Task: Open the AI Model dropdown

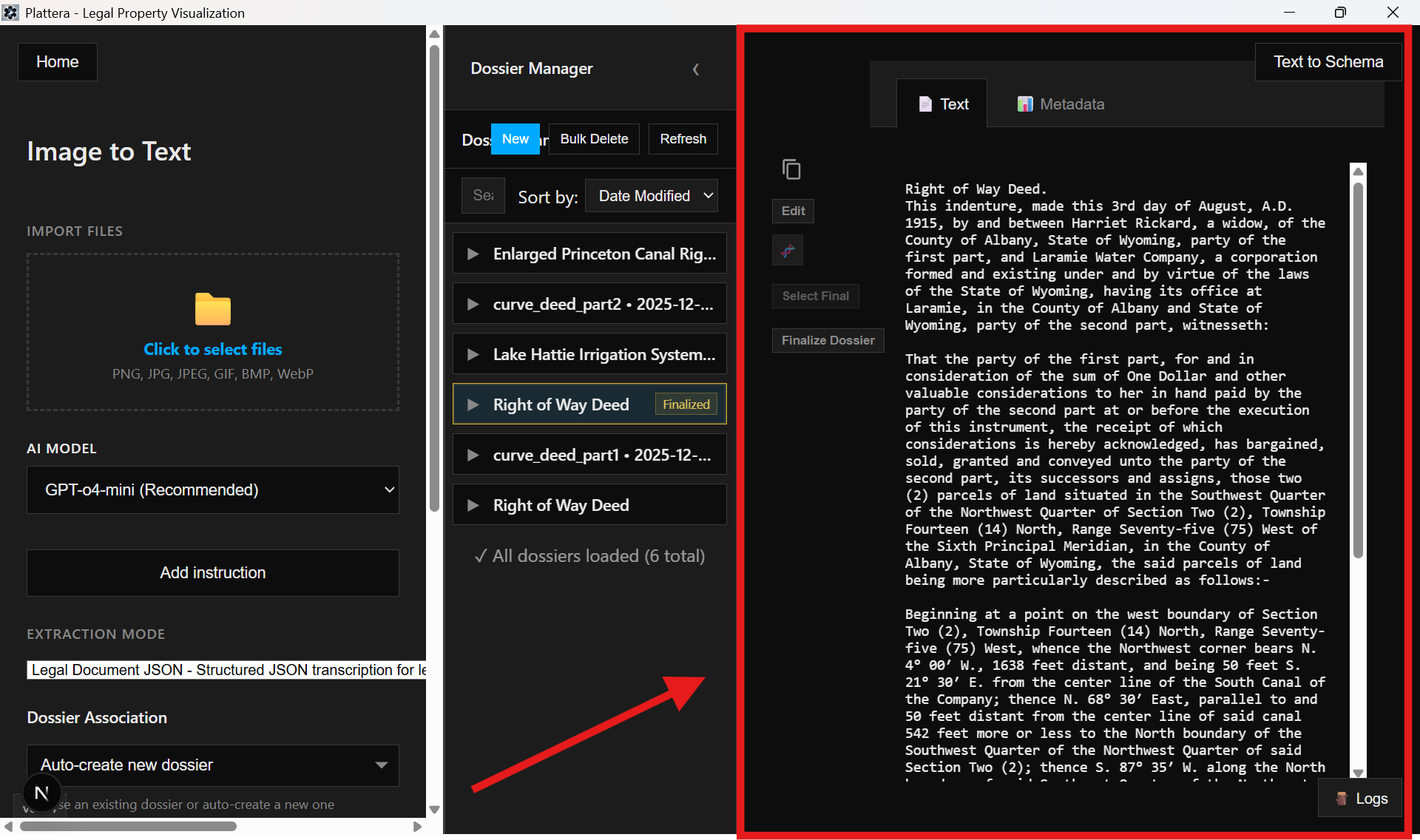Action: [212, 490]
